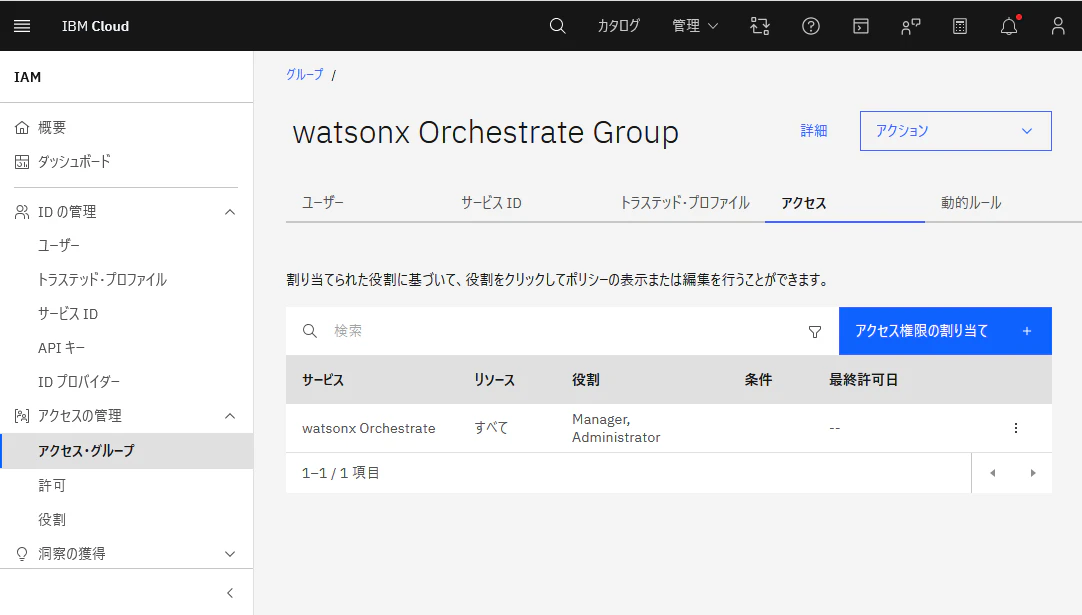Expand the 洞察の獲得 section
The image size is (1082, 615).
coord(230,554)
